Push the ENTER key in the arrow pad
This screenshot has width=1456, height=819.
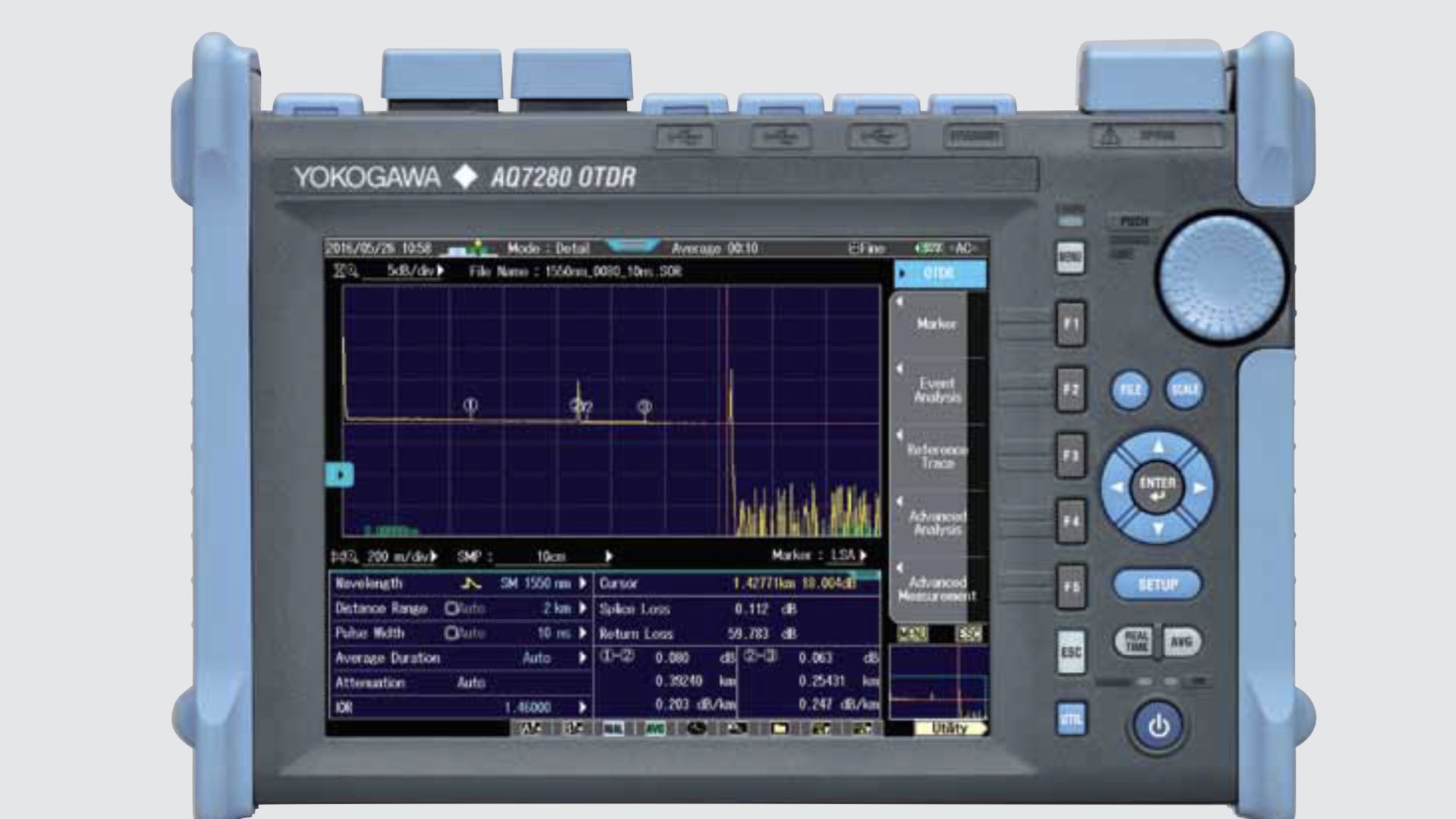pyautogui.click(x=1157, y=488)
